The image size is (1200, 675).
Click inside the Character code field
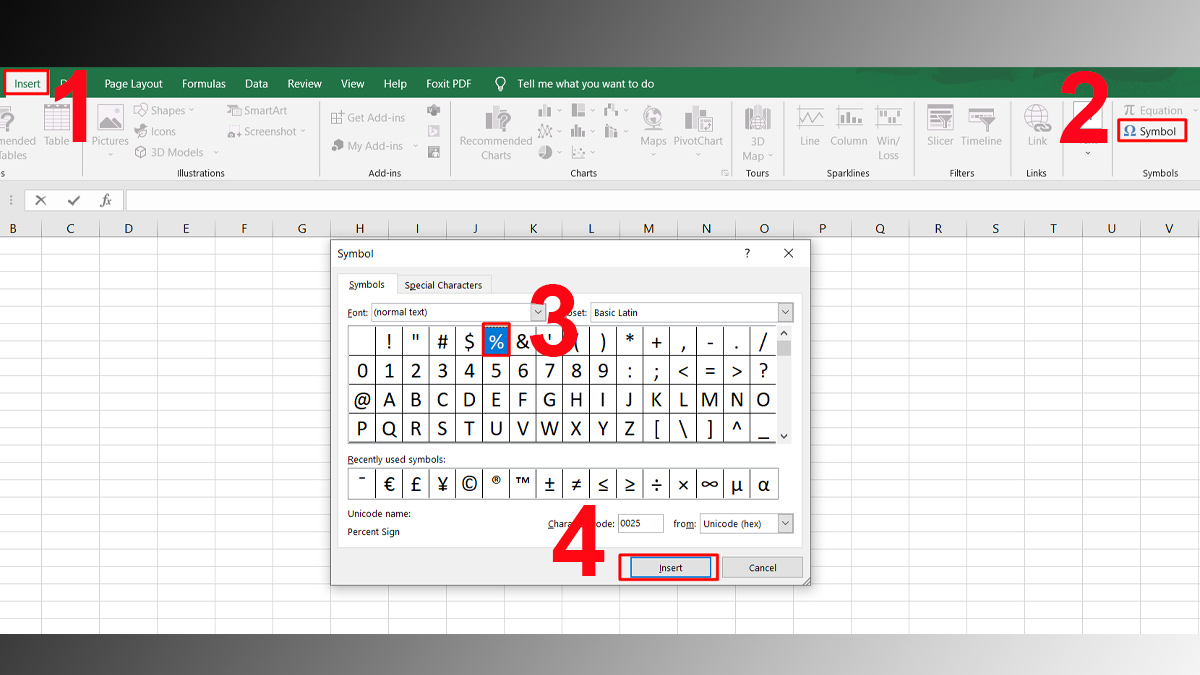641,523
